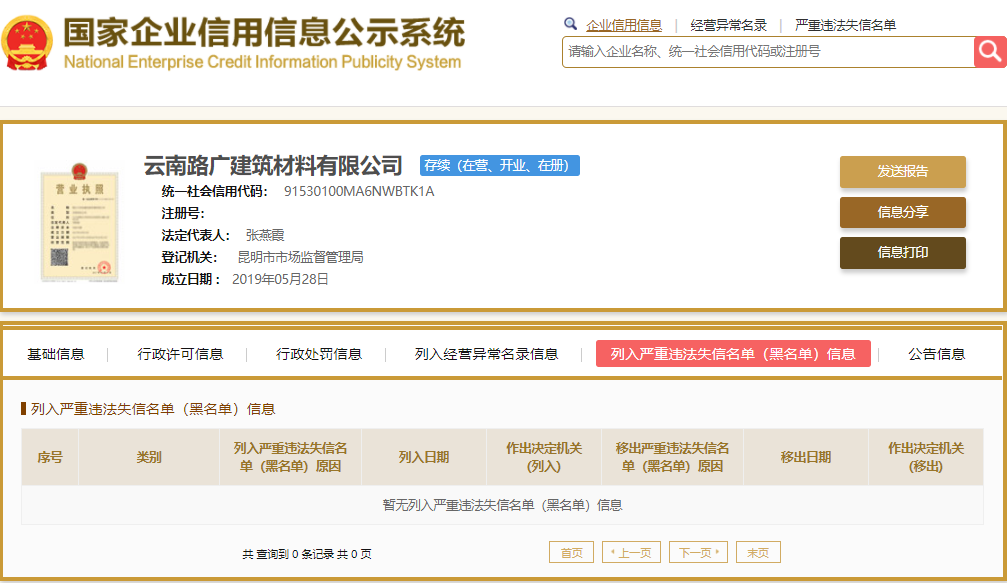Click the site title 国家企业信用信息公示系统
This screenshot has height=583, width=1007.
264,32
